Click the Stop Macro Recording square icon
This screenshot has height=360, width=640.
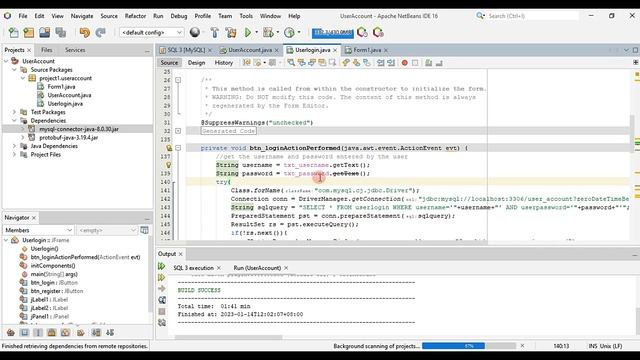coord(415,63)
